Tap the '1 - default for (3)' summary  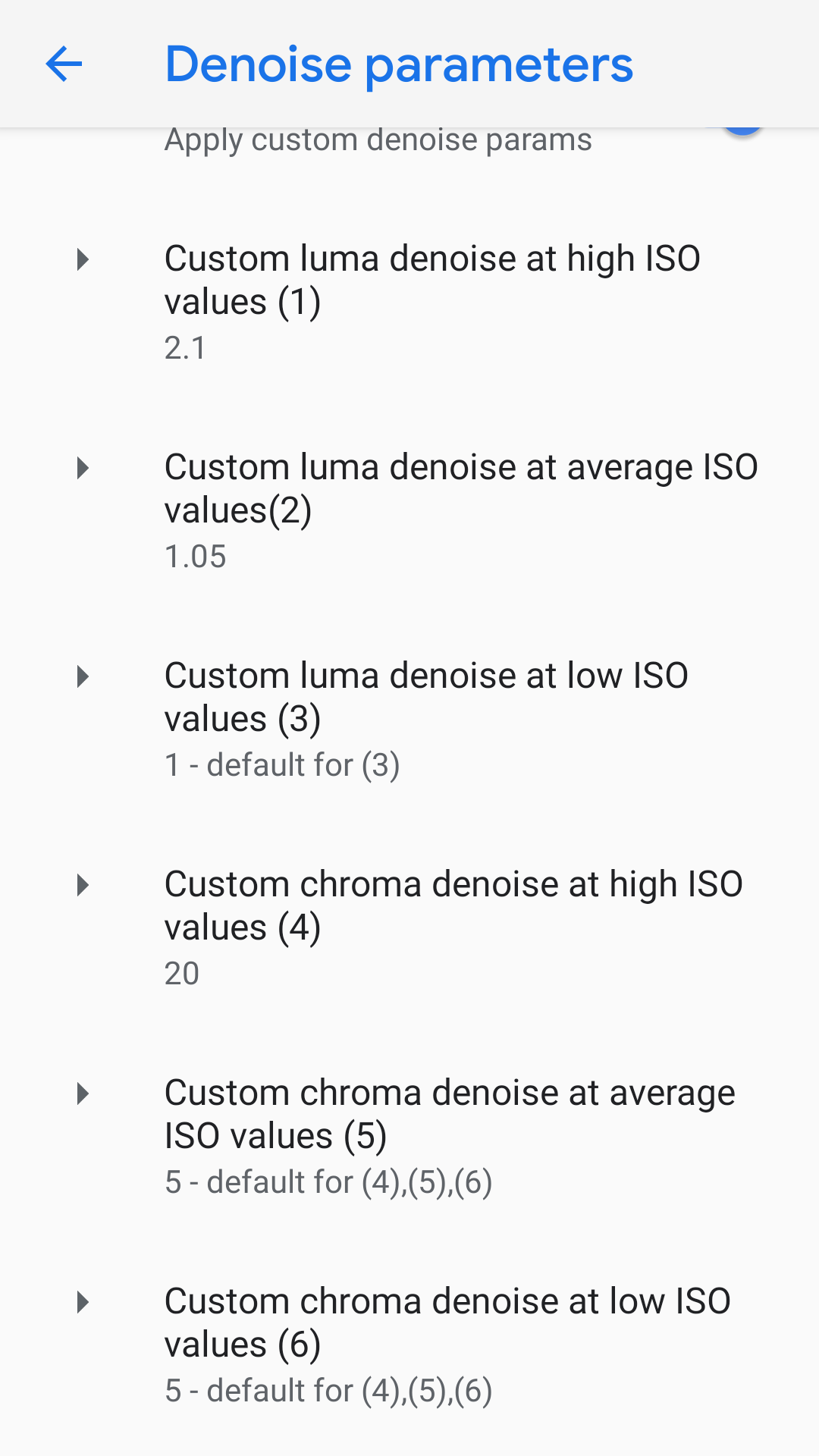(282, 765)
